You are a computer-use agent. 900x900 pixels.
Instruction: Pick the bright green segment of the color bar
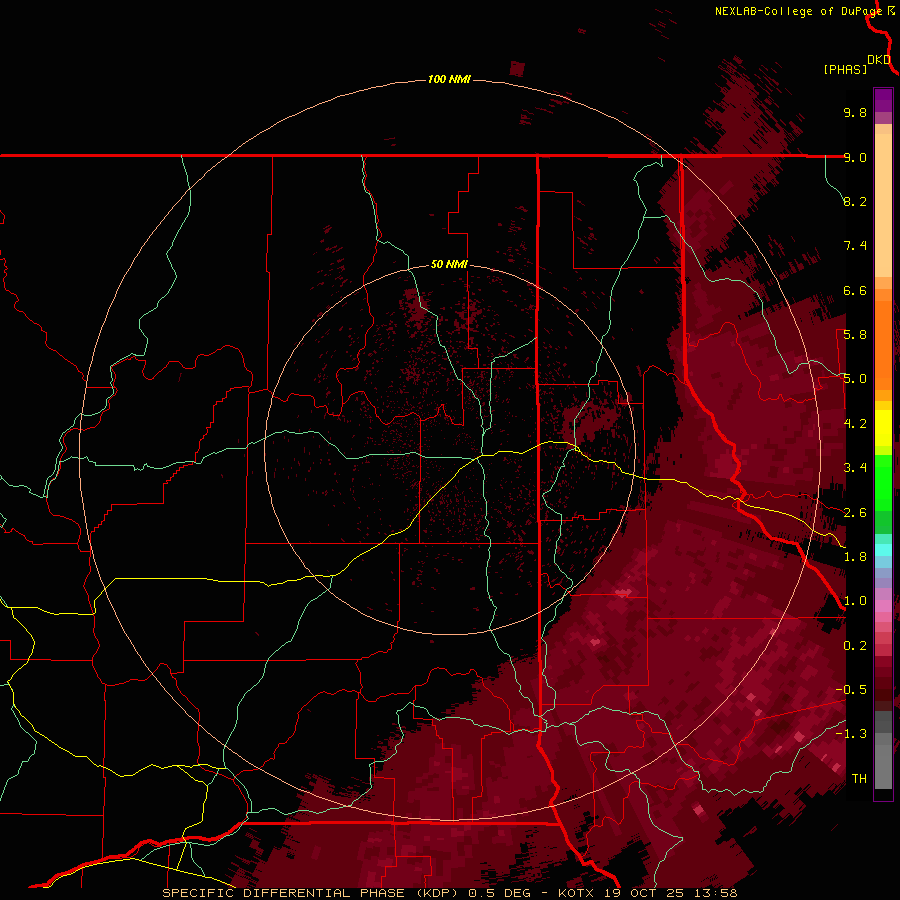click(883, 482)
